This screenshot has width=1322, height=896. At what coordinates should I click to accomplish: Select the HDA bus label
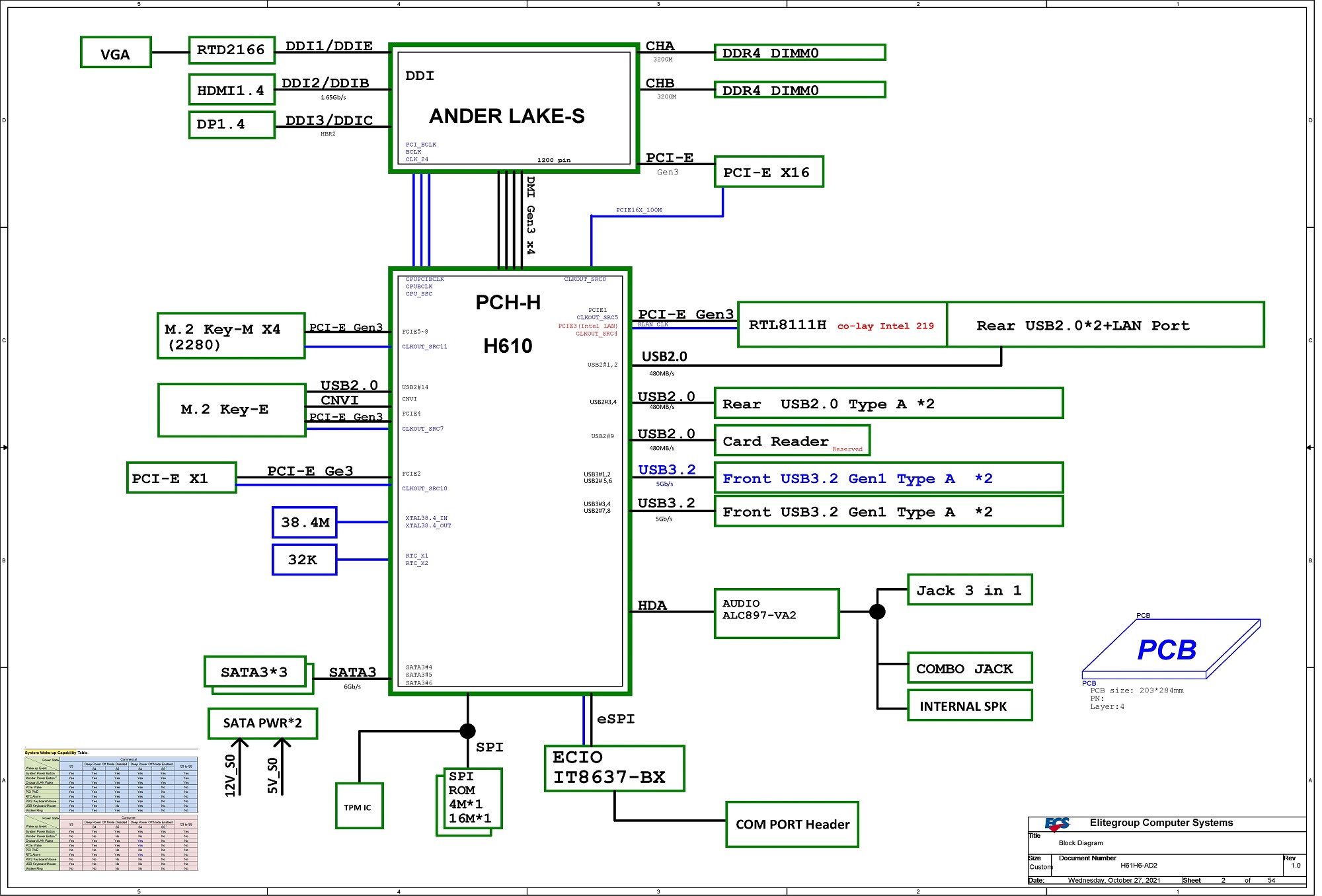652,605
